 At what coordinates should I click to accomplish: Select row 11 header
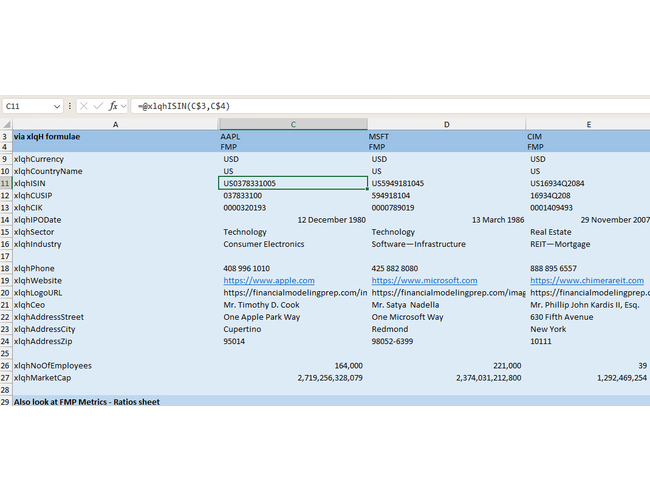tap(5, 183)
